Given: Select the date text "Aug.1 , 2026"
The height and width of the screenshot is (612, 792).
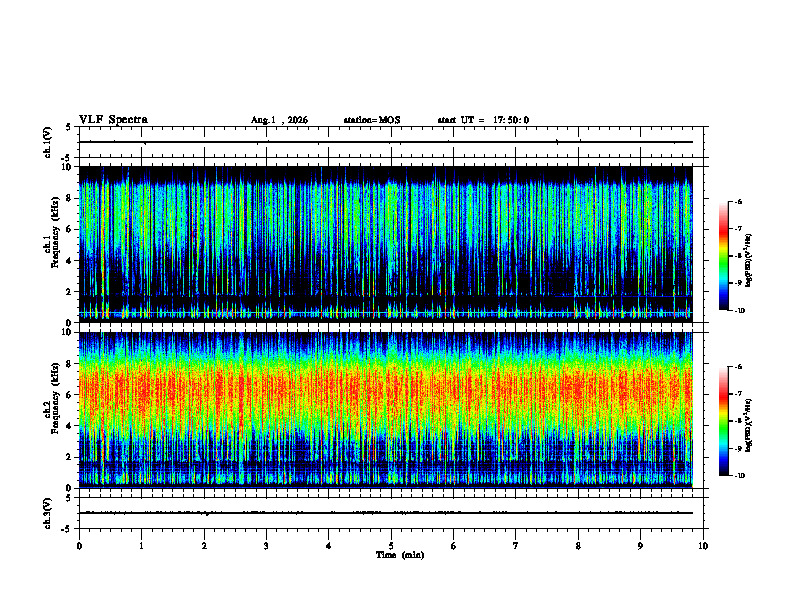Looking at the screenshot, I should (279, 120).
